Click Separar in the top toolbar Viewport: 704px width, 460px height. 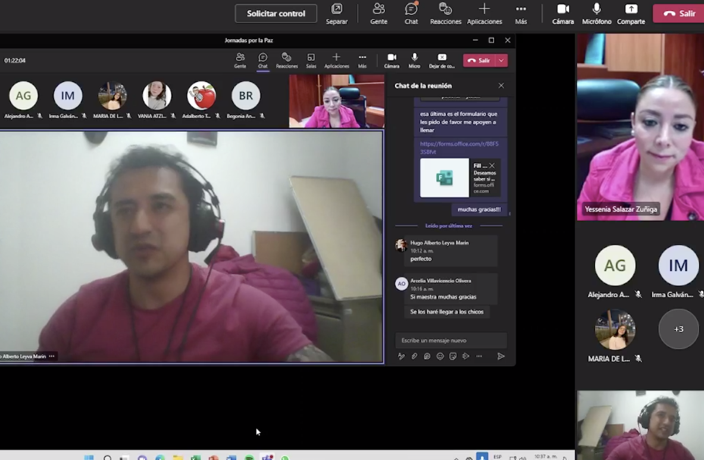click(336, 14)
